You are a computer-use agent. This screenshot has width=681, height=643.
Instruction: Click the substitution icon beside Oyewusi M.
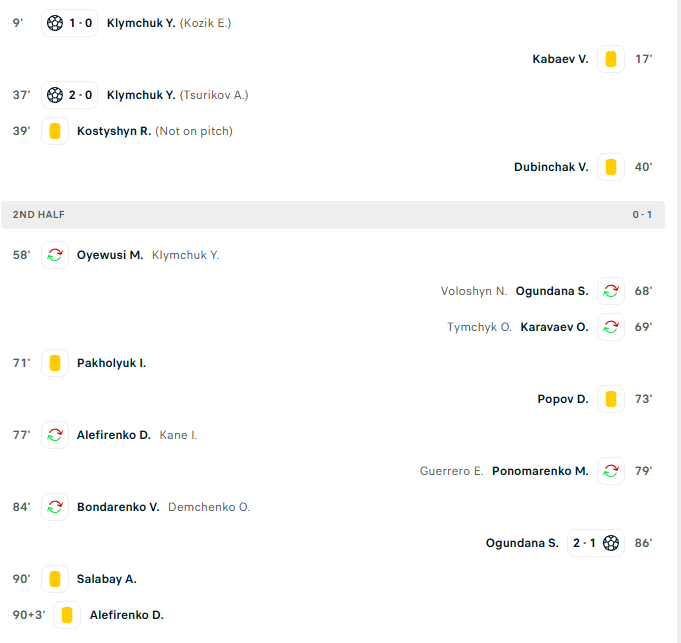point(55,255)
